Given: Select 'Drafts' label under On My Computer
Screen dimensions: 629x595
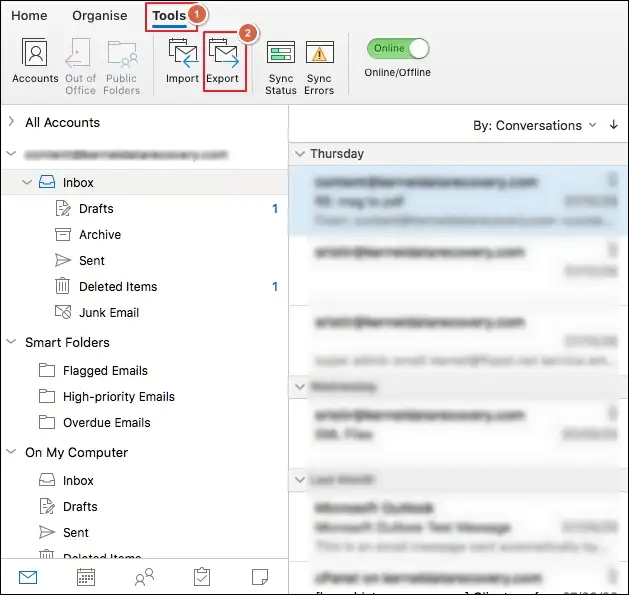Looking at the screenshot, I should tap(80, 506).
